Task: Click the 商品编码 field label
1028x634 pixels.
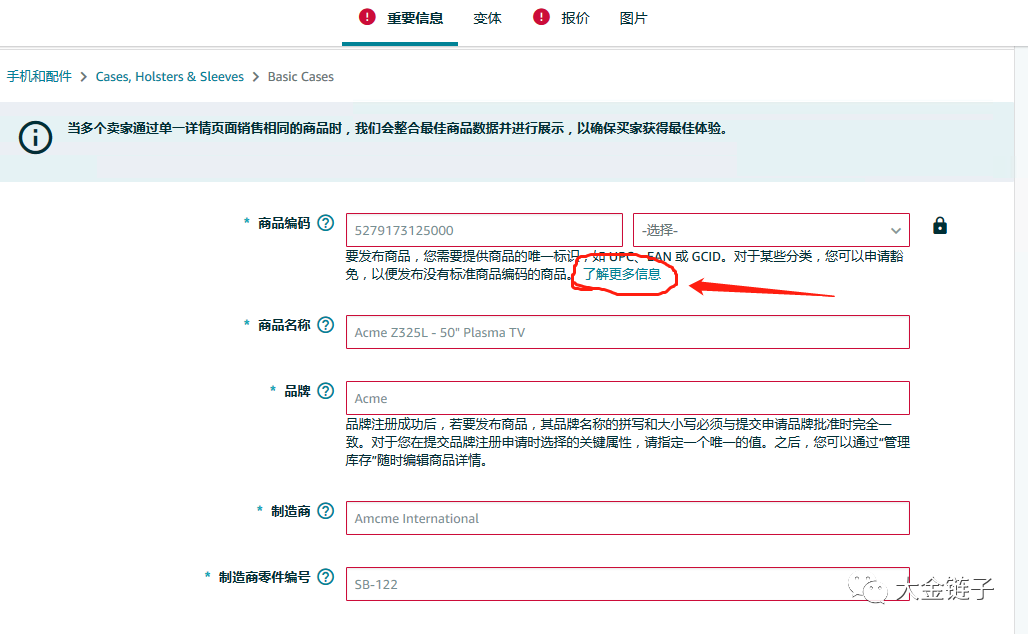Action: point(284,224)
